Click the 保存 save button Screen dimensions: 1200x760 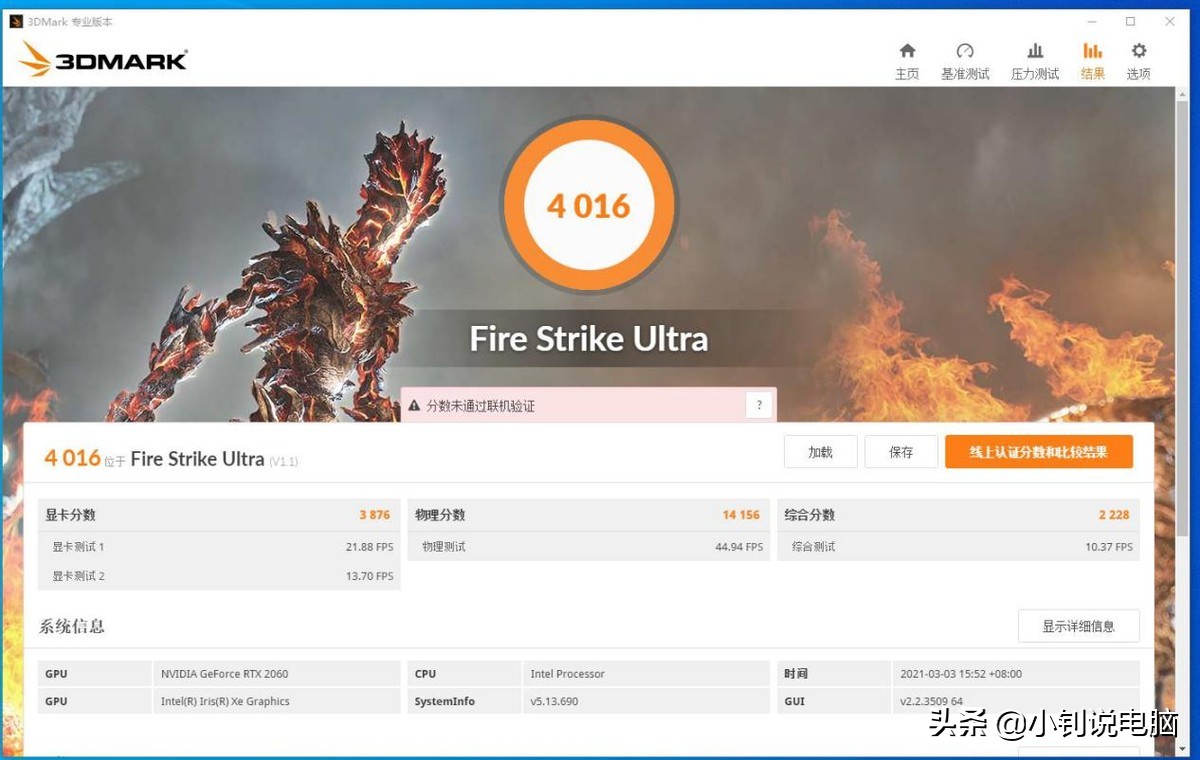(901, 452)
